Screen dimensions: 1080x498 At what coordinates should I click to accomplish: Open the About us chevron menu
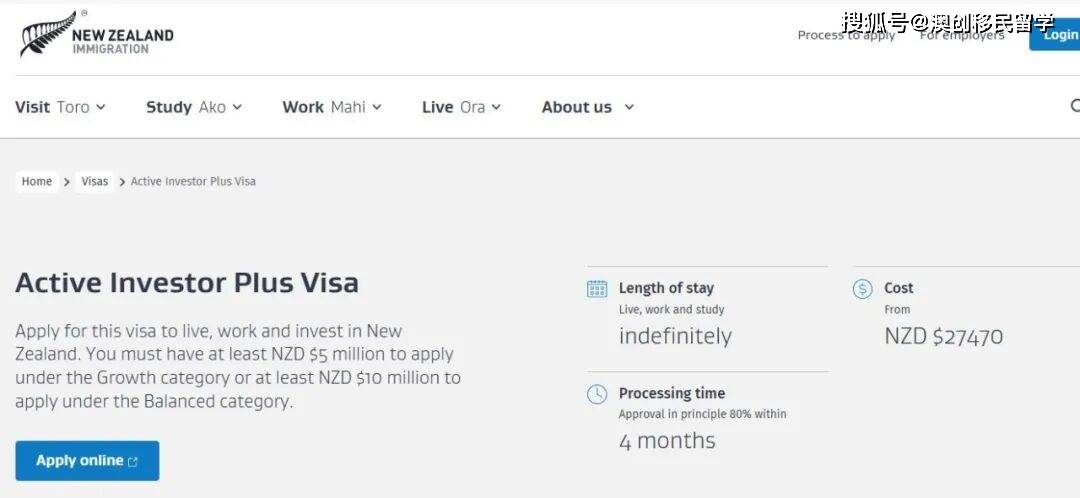tap(629, 107)
